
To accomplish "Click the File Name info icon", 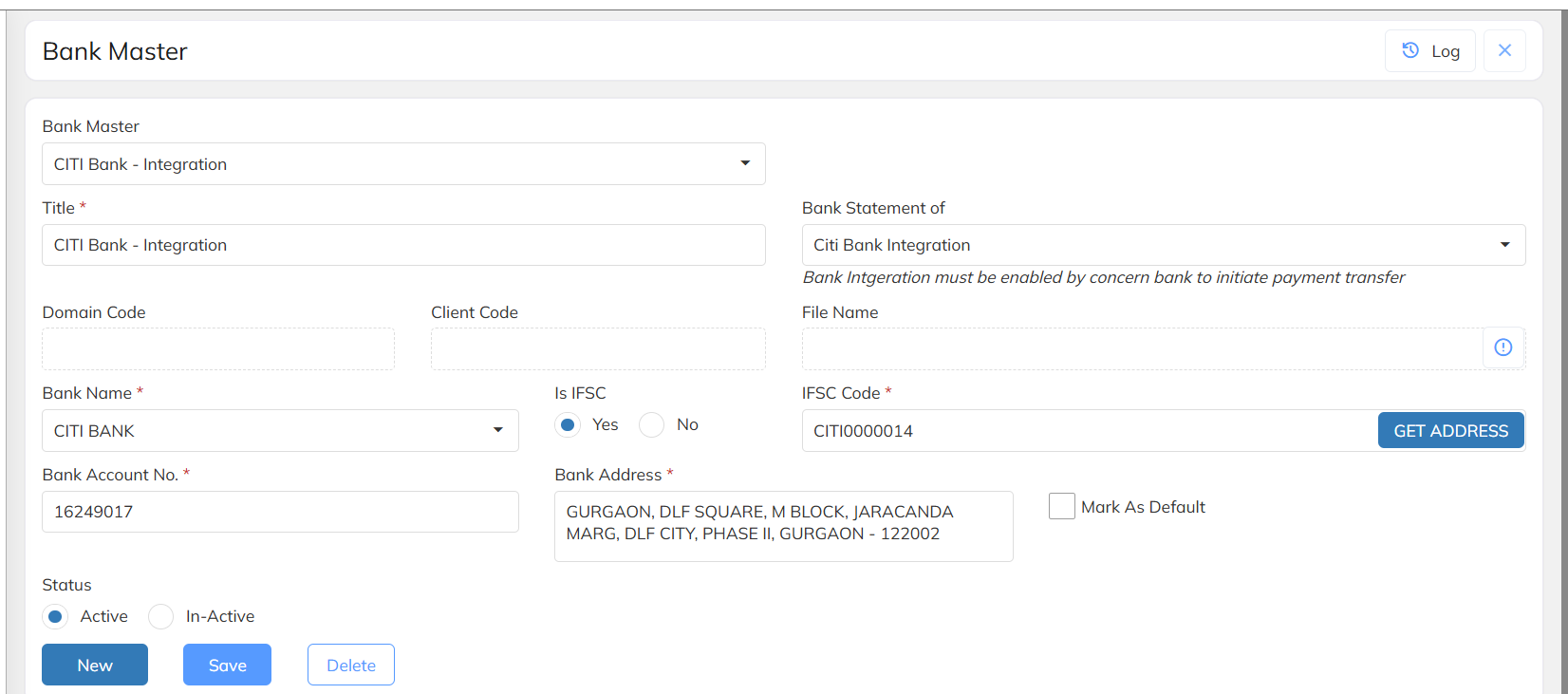I will click(x=1503, y=347).
